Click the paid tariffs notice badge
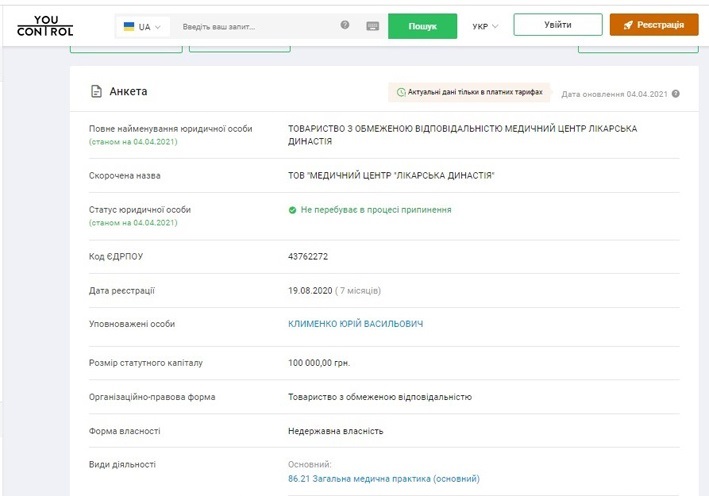This screenshot has width=709, height=496. pyautogui.click(x=469, y=92)
